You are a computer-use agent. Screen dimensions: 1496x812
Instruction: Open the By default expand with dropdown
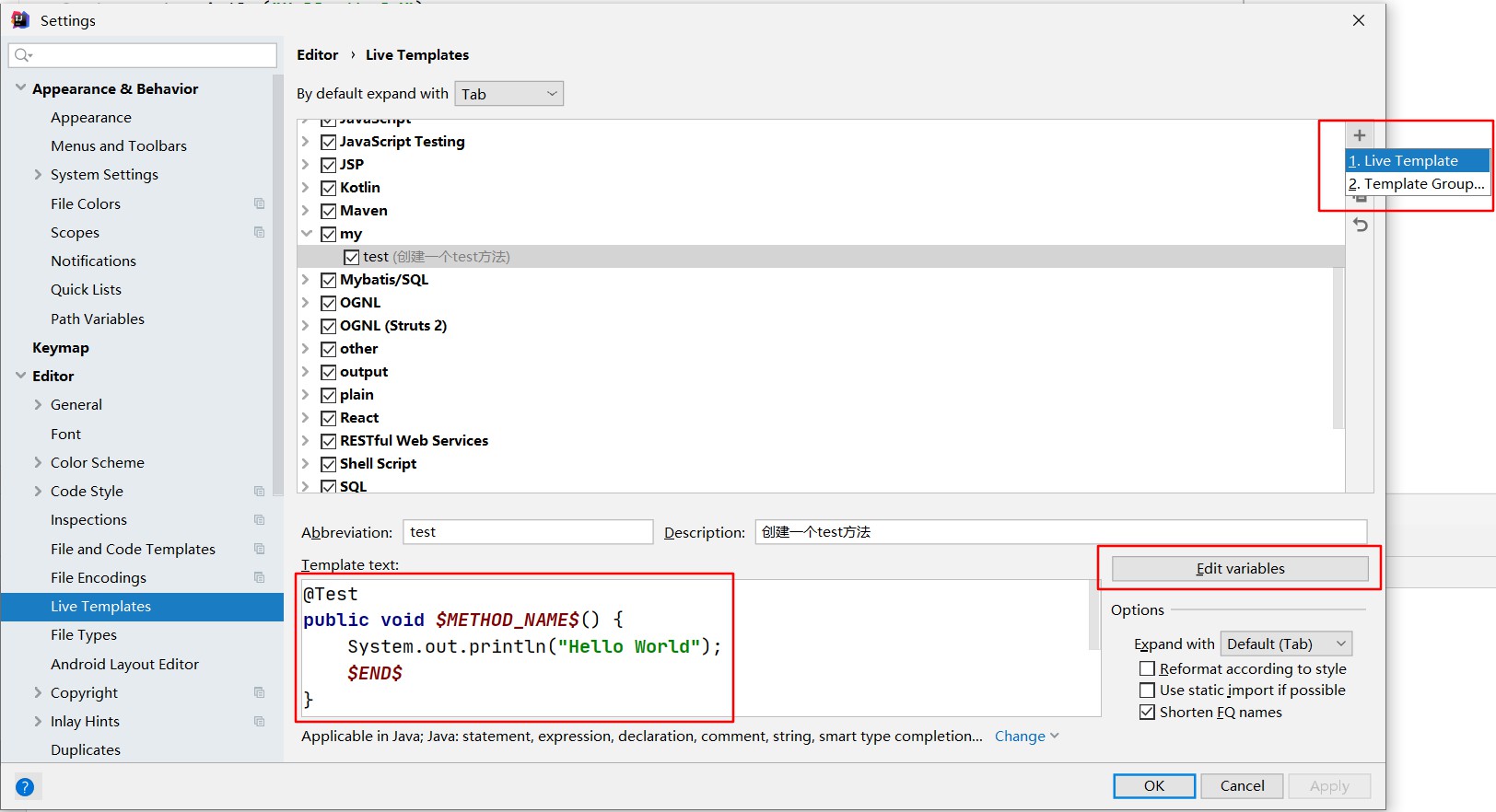point(508,94)
